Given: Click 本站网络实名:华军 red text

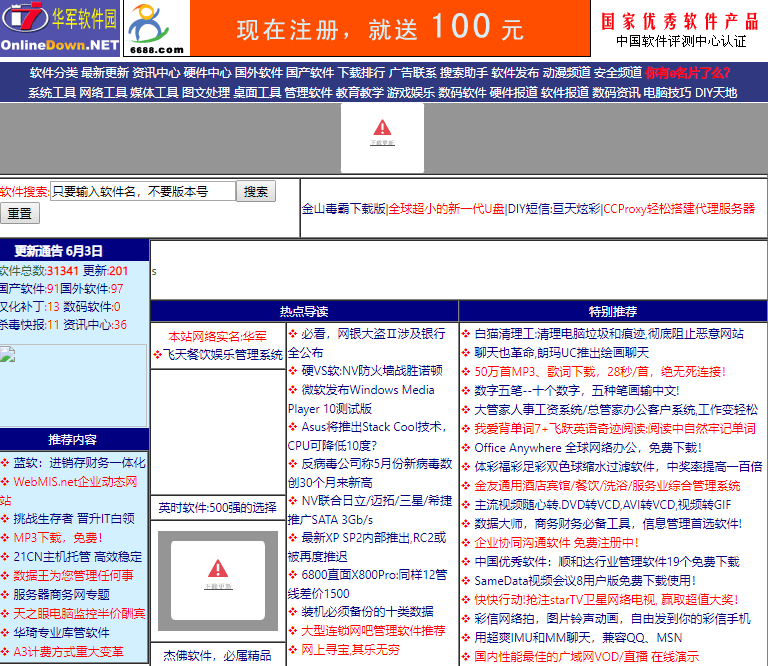Looking at the screenshot, I should tap(217, 336).
